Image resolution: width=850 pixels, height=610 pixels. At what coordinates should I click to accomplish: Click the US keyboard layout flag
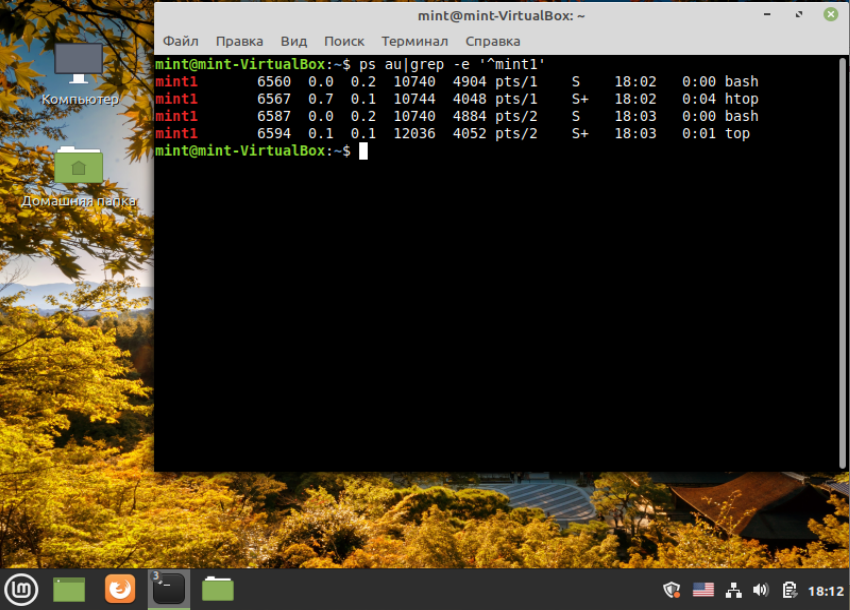(703, 590)
